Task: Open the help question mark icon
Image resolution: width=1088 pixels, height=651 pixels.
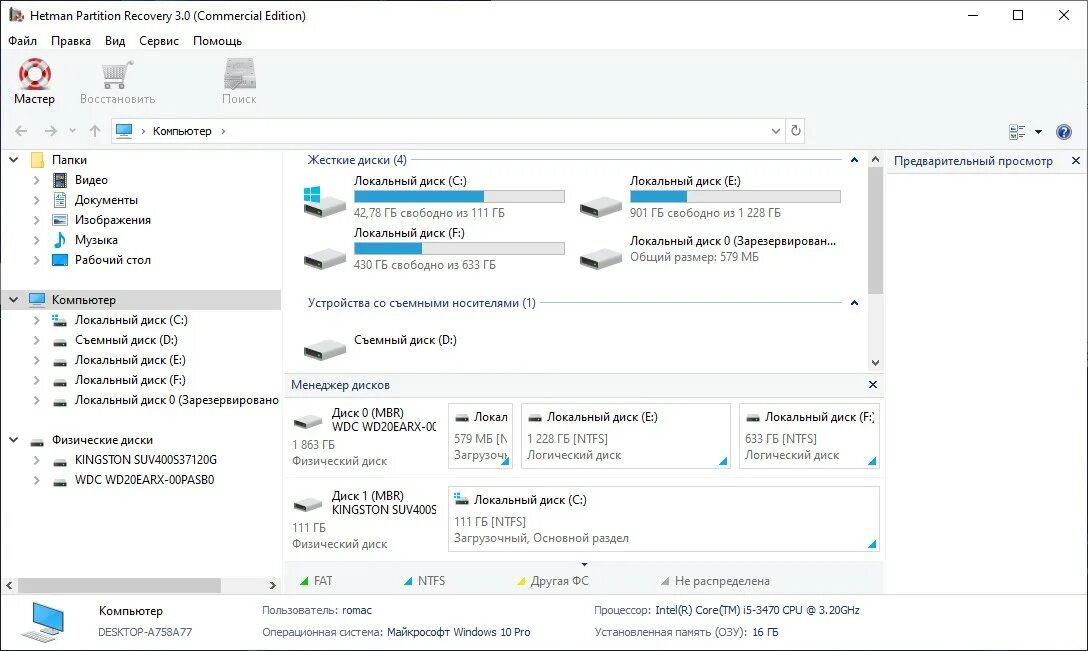Action: pyautogui.click(x=1064, y=131)
